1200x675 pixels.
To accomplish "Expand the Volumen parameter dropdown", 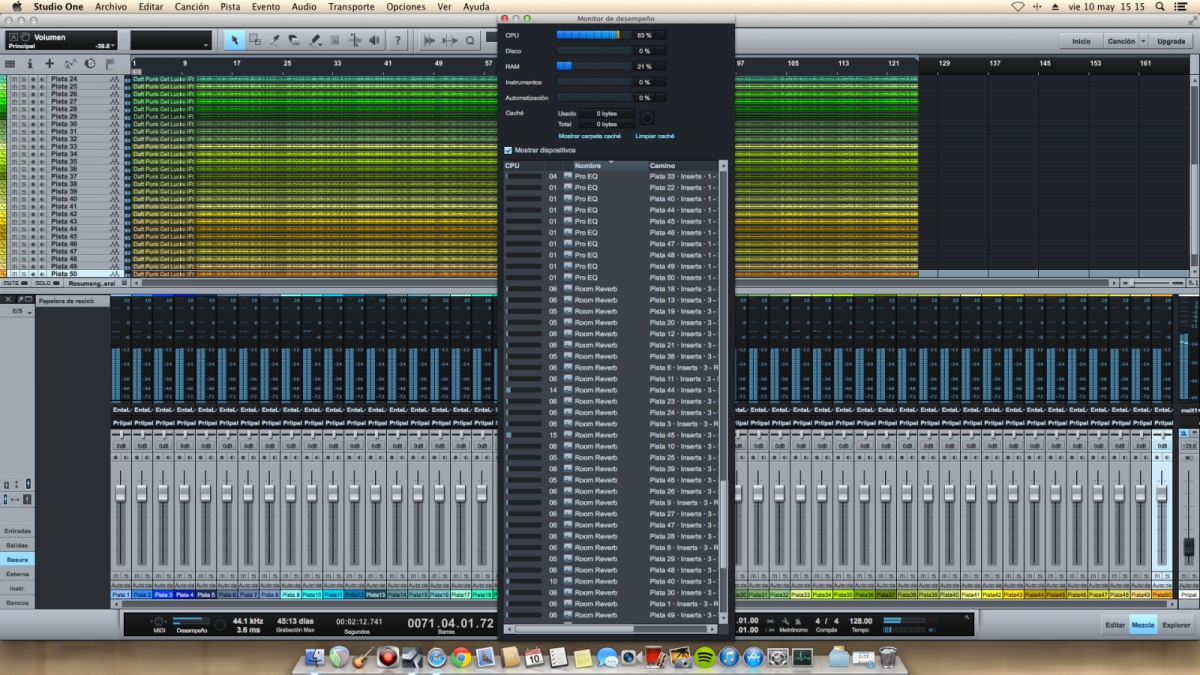I will click(112, 46).
